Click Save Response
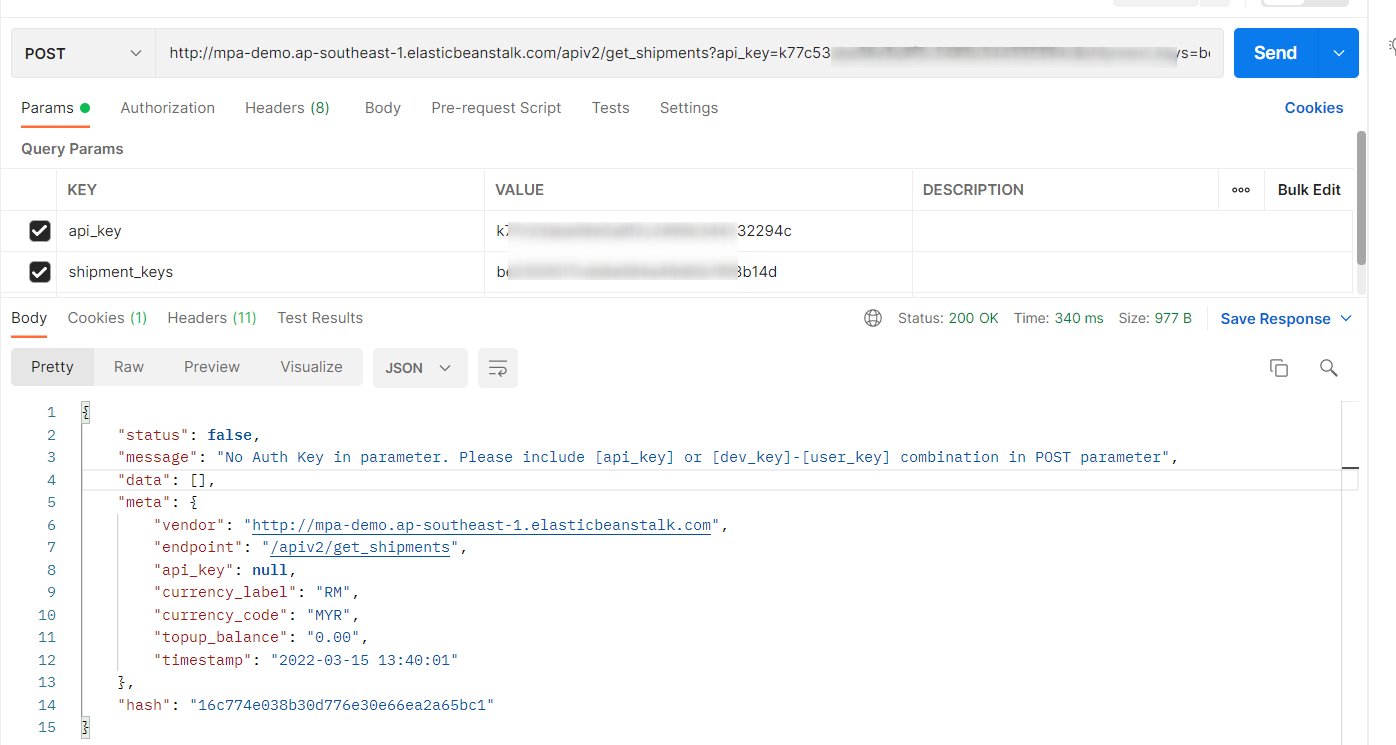The width and height of the screenshot is (1396, 745). (x=1275, y=319)
